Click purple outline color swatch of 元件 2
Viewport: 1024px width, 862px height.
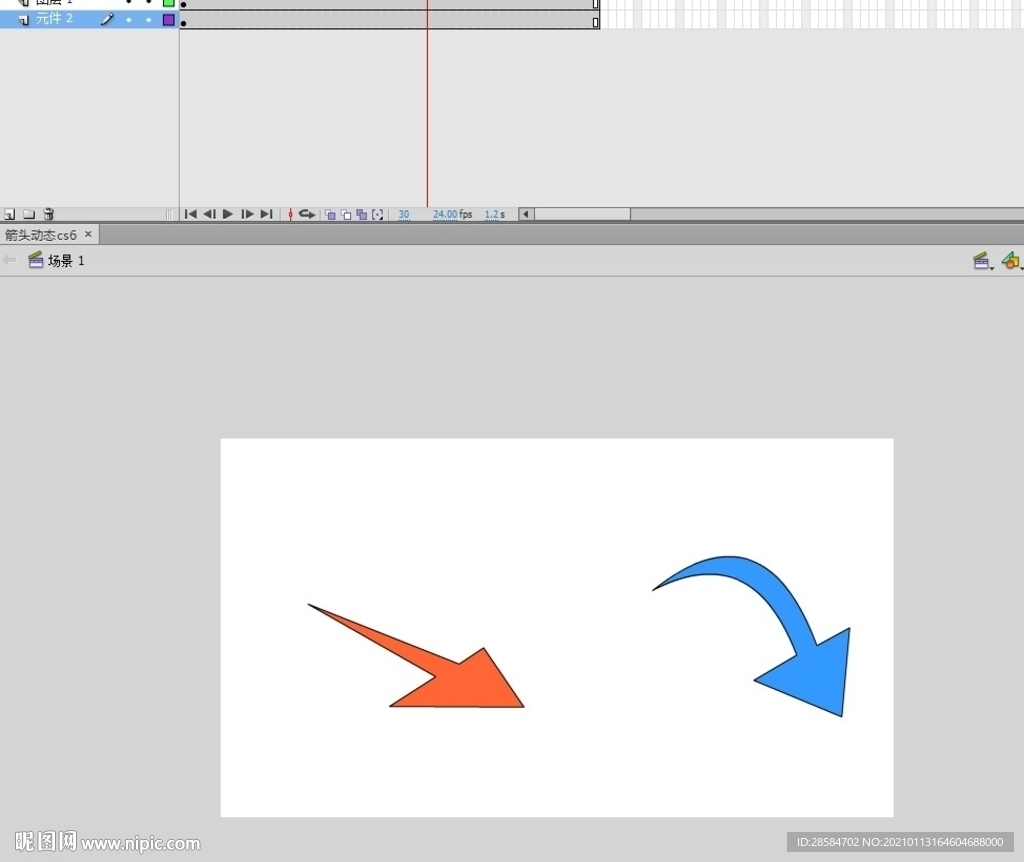pos(168,19)
